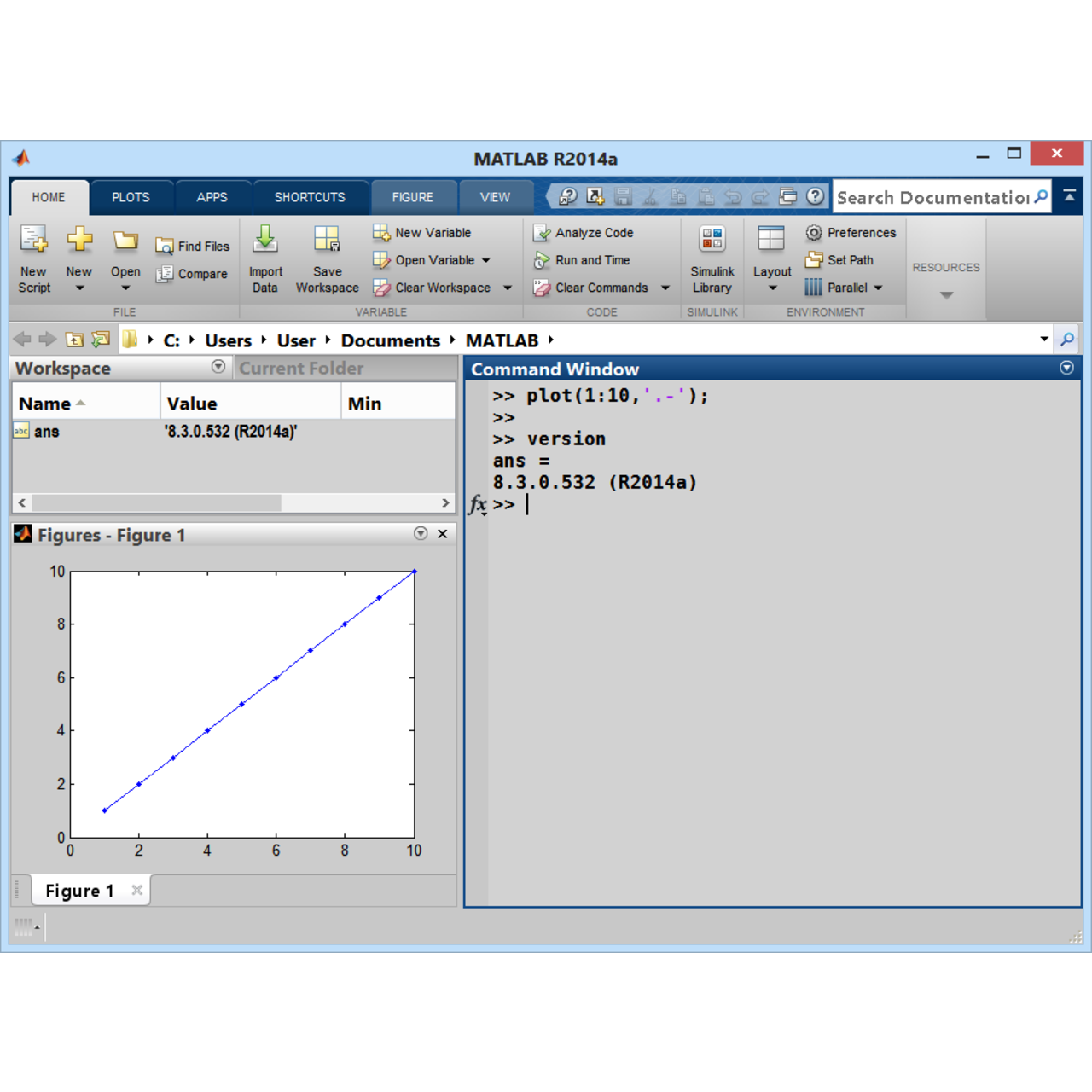Switch to the PLOTS tab
Image resolution: width=1092 pixels, height=1092 pixels.
tap(131, 197)
